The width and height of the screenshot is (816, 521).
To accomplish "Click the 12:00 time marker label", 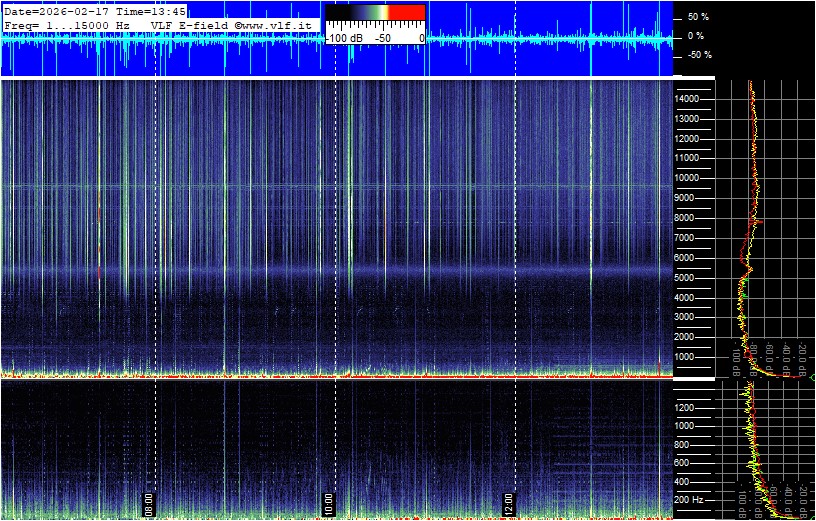I will [x=508, y=501].
